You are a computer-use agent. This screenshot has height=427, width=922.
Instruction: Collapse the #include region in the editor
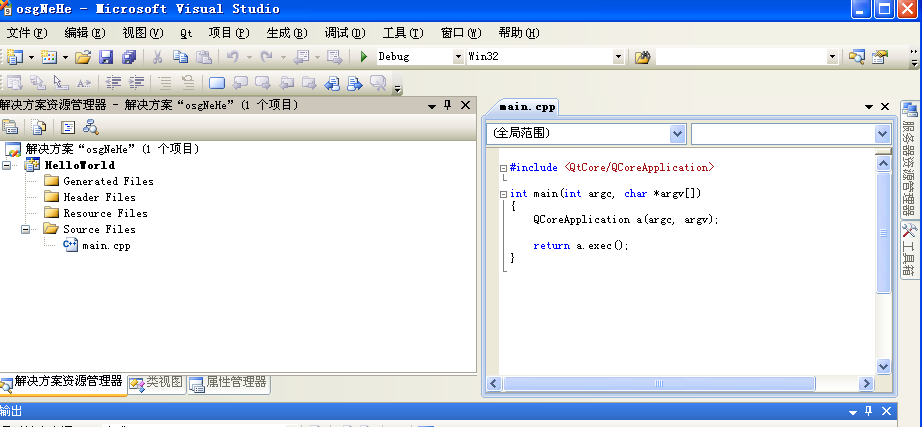[503, 168]
